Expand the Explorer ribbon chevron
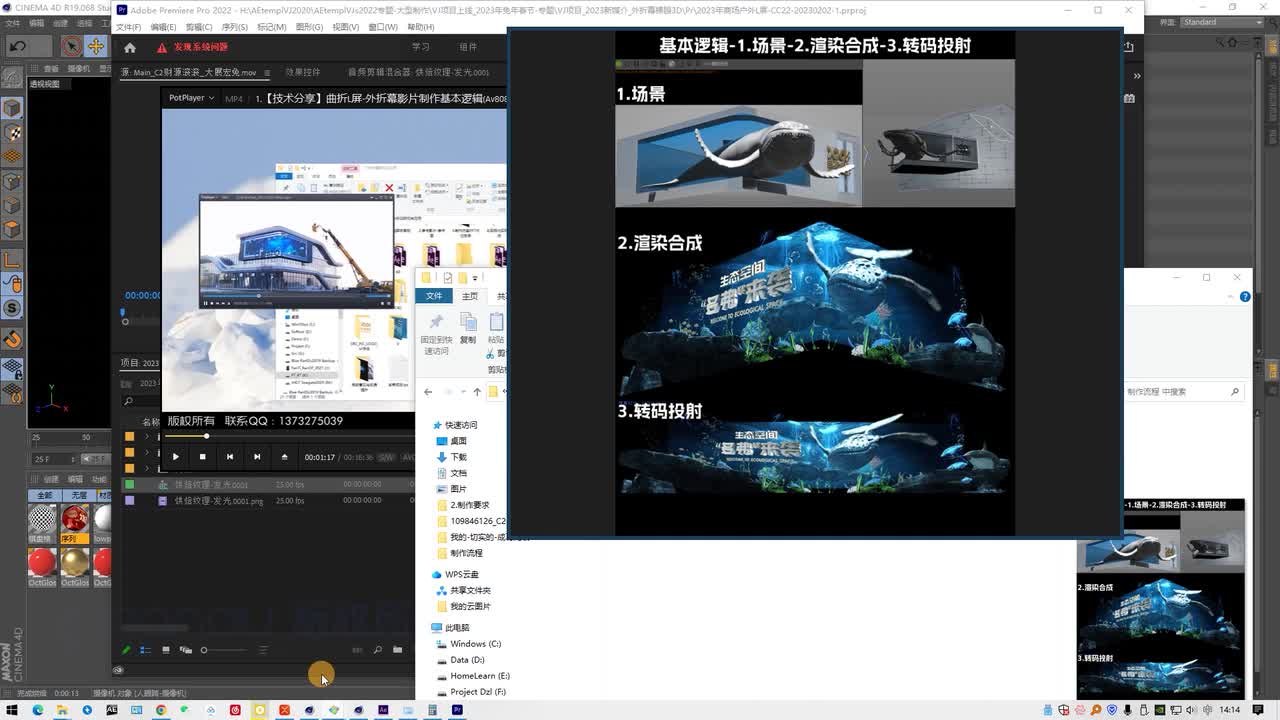This screenshot has height=720, width=1280. [1233, 297]
